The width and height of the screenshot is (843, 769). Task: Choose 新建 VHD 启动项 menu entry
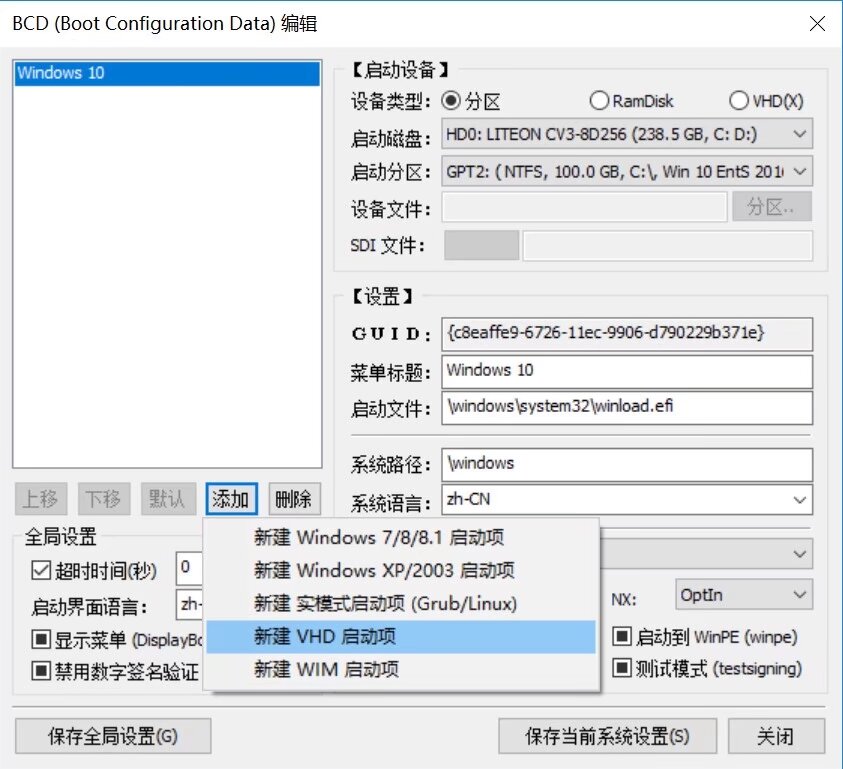tap(401, 637)
